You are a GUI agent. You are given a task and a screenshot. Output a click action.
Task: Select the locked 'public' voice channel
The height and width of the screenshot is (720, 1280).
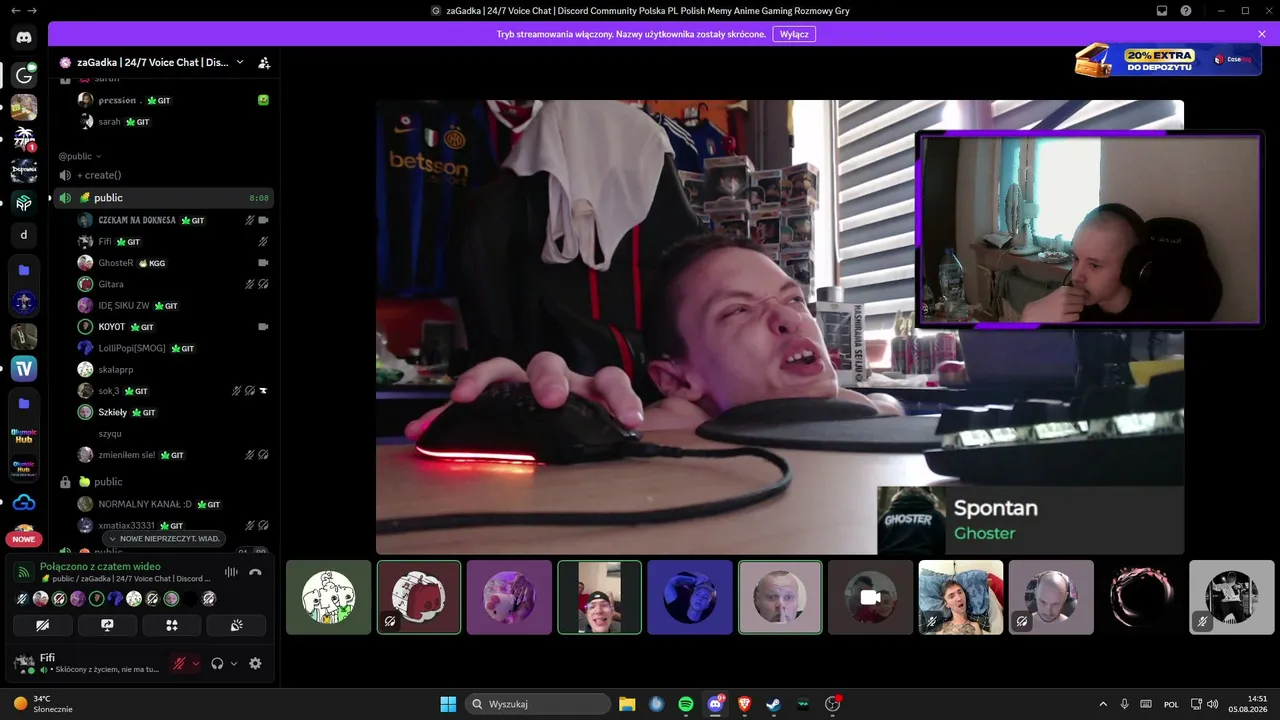coord(163,482)
